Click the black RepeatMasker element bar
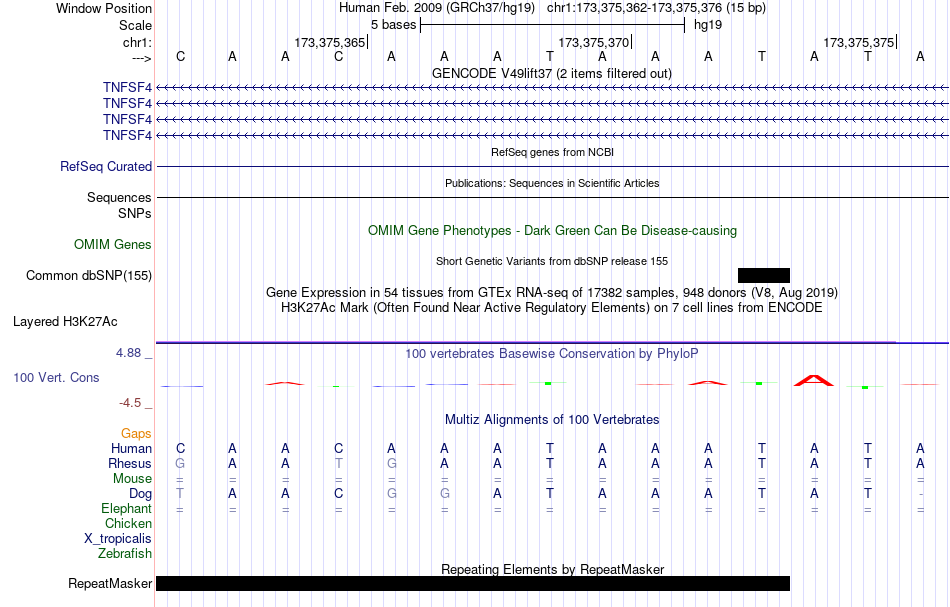The image size is (950, 607). [473, 583]
